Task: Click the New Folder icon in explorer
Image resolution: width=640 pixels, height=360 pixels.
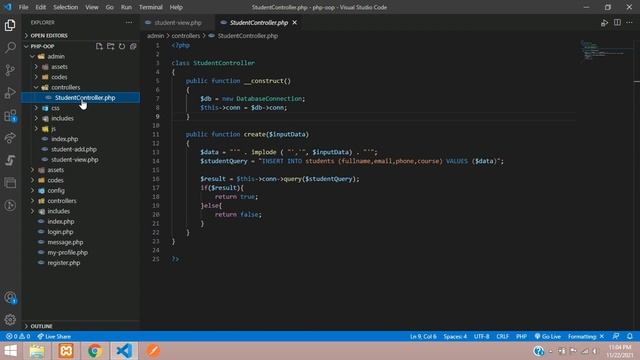Action: pos(111,46)
